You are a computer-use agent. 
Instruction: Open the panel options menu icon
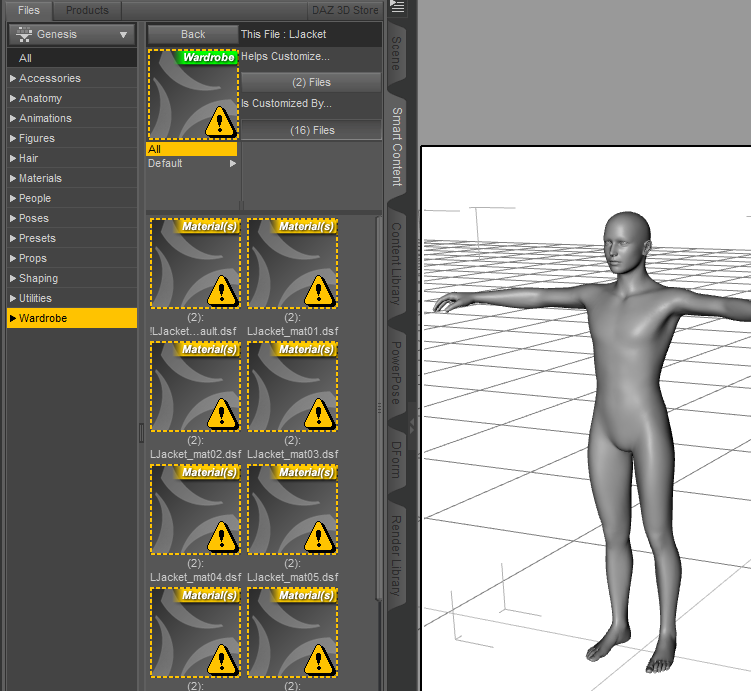tap(397, 7)
